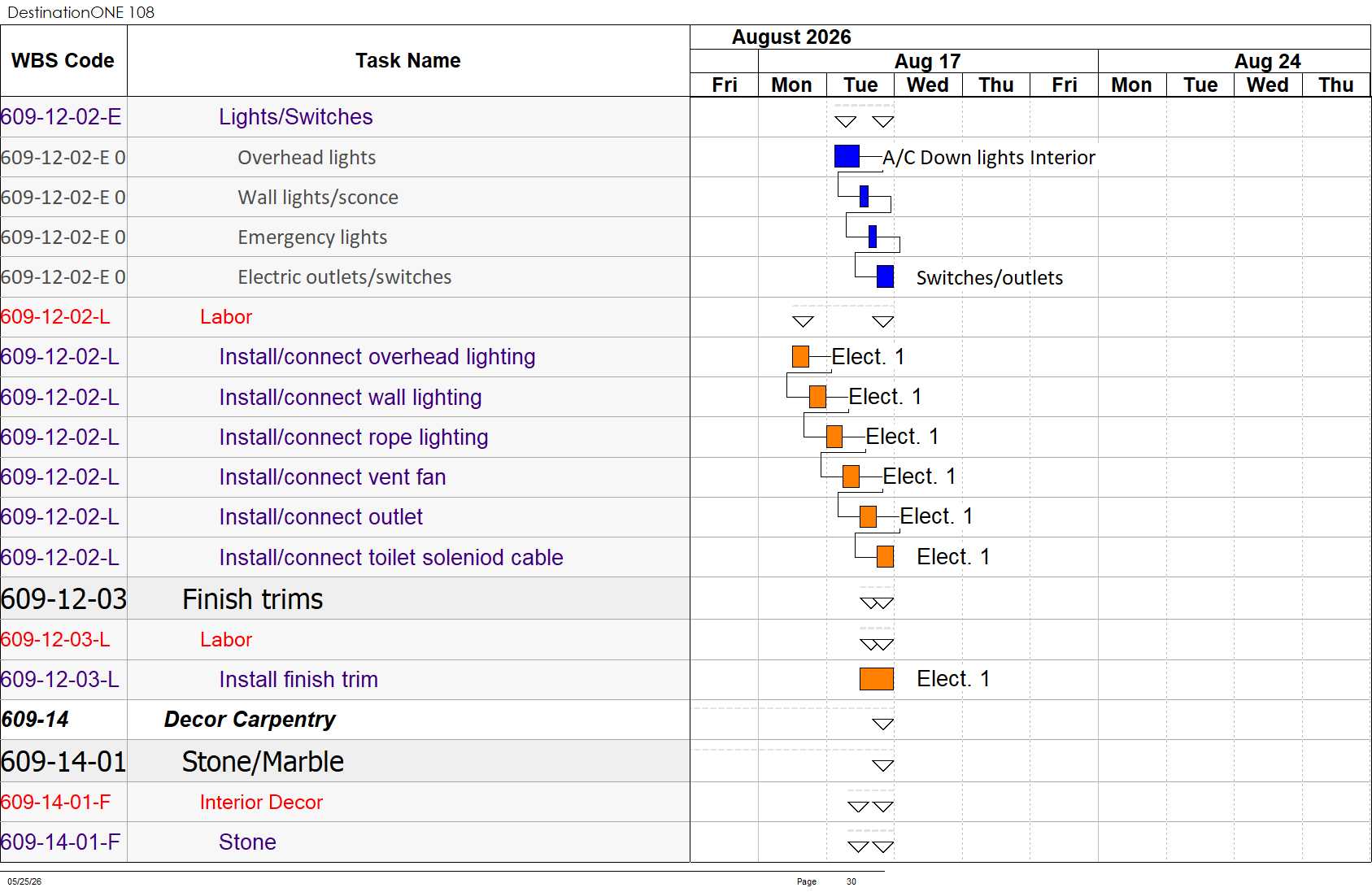Select Install/connect overhead lighting task

[377, 357]
